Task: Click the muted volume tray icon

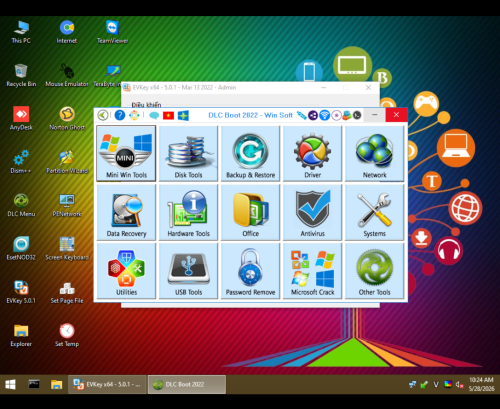Action: click(459, 385)
